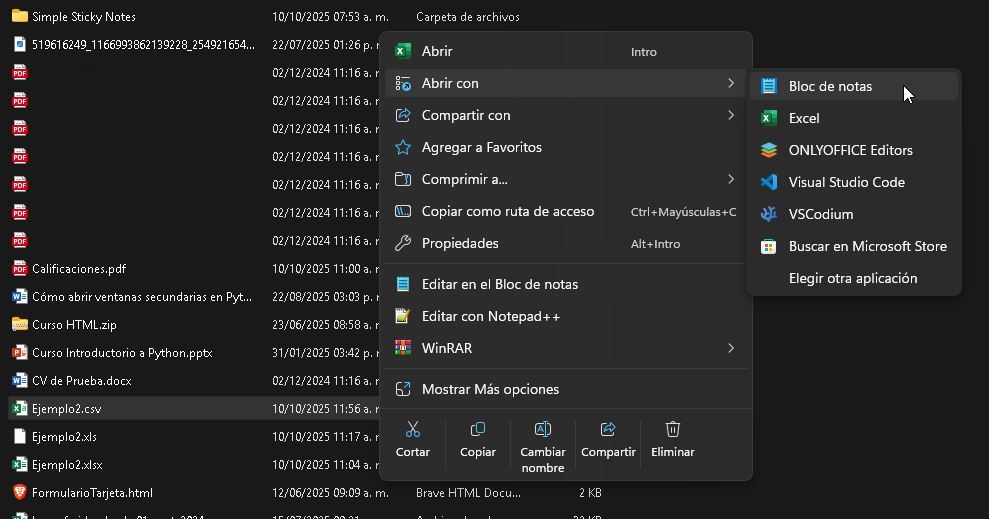Click the zip folder icon of Curso HTML.zip
Viewport: 989px width, 519px height.
pos(20,325)
